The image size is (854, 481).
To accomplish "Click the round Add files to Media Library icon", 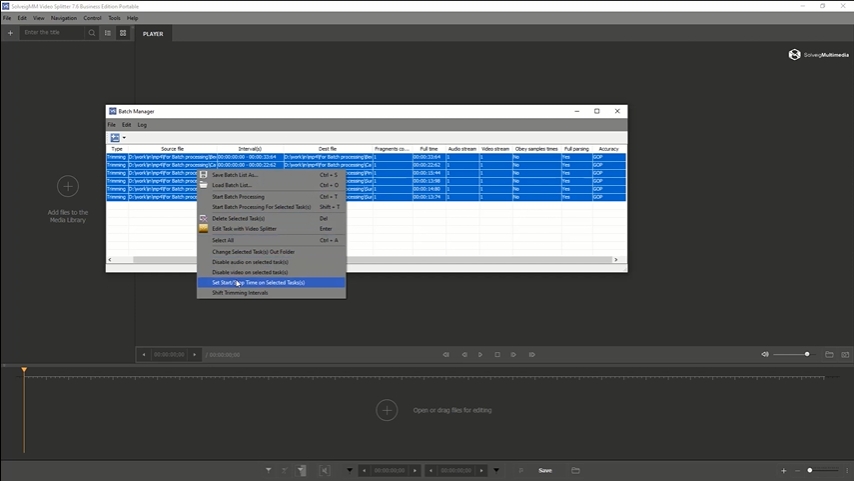I will click(68, 186).
